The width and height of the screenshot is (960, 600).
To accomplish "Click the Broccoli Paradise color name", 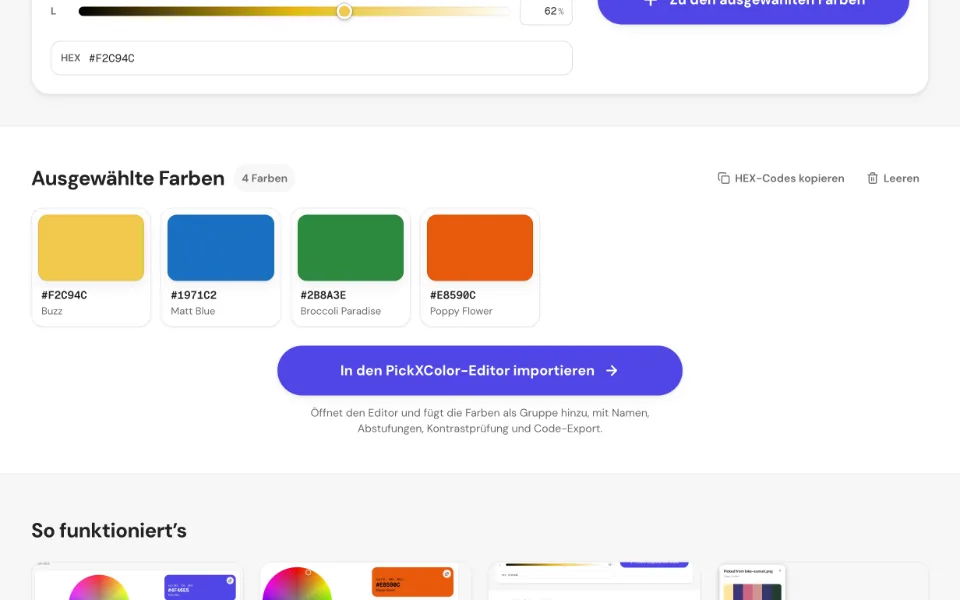I will coord(340,311).
